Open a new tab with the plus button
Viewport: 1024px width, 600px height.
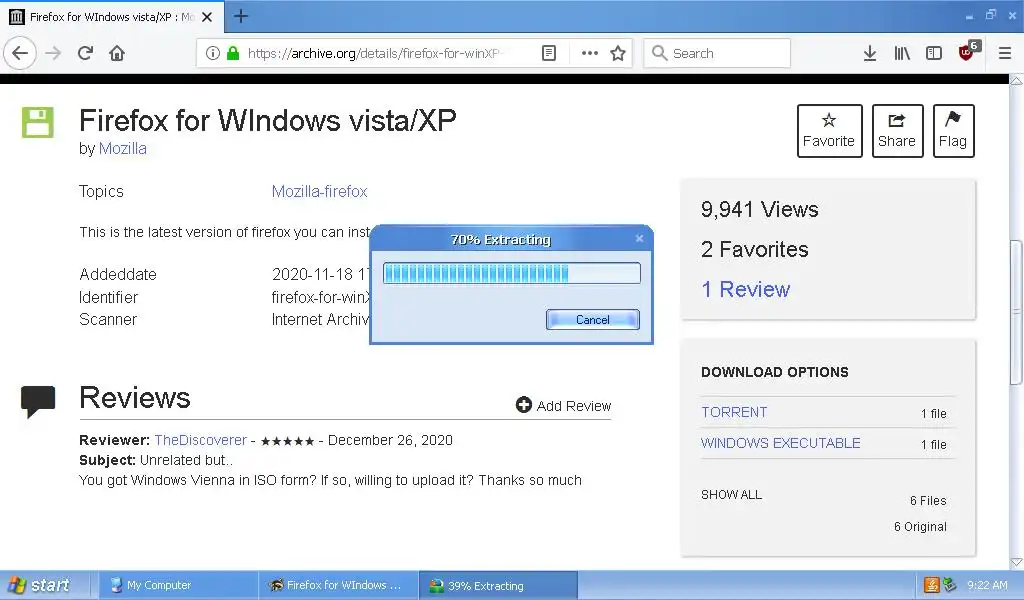[x=241, y=16]
